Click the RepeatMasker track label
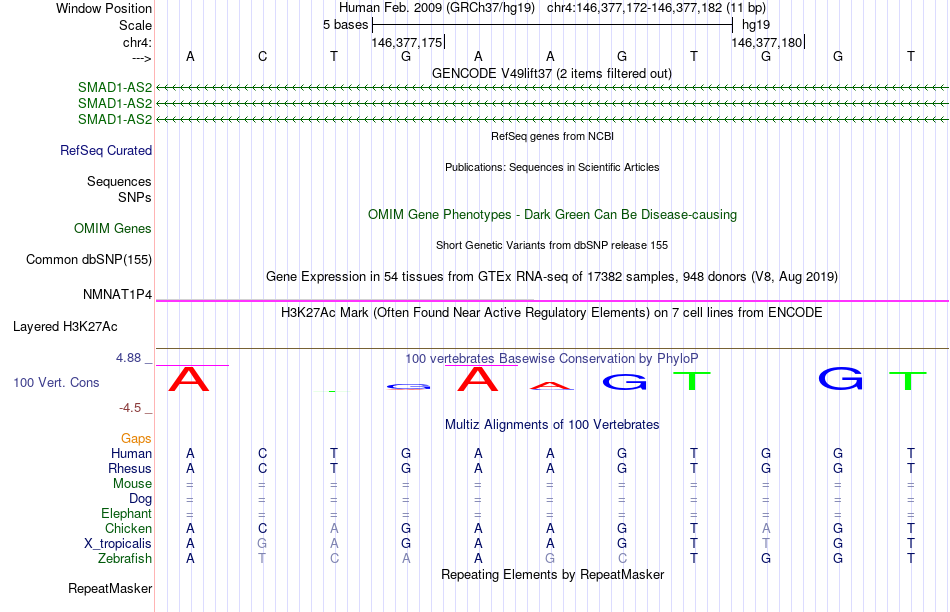Screen dimensions: 950x612 click(110, 588)
